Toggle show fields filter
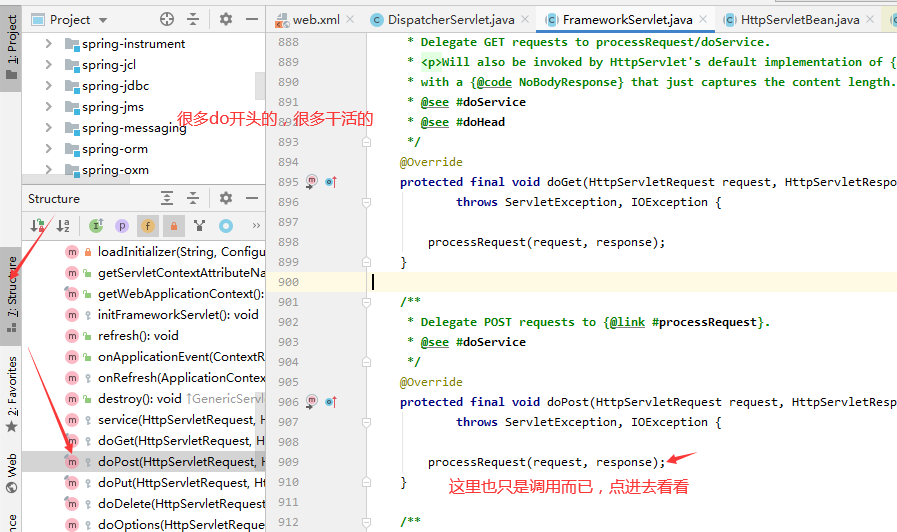Screen dimensions: 897x532 pos(148,226)
